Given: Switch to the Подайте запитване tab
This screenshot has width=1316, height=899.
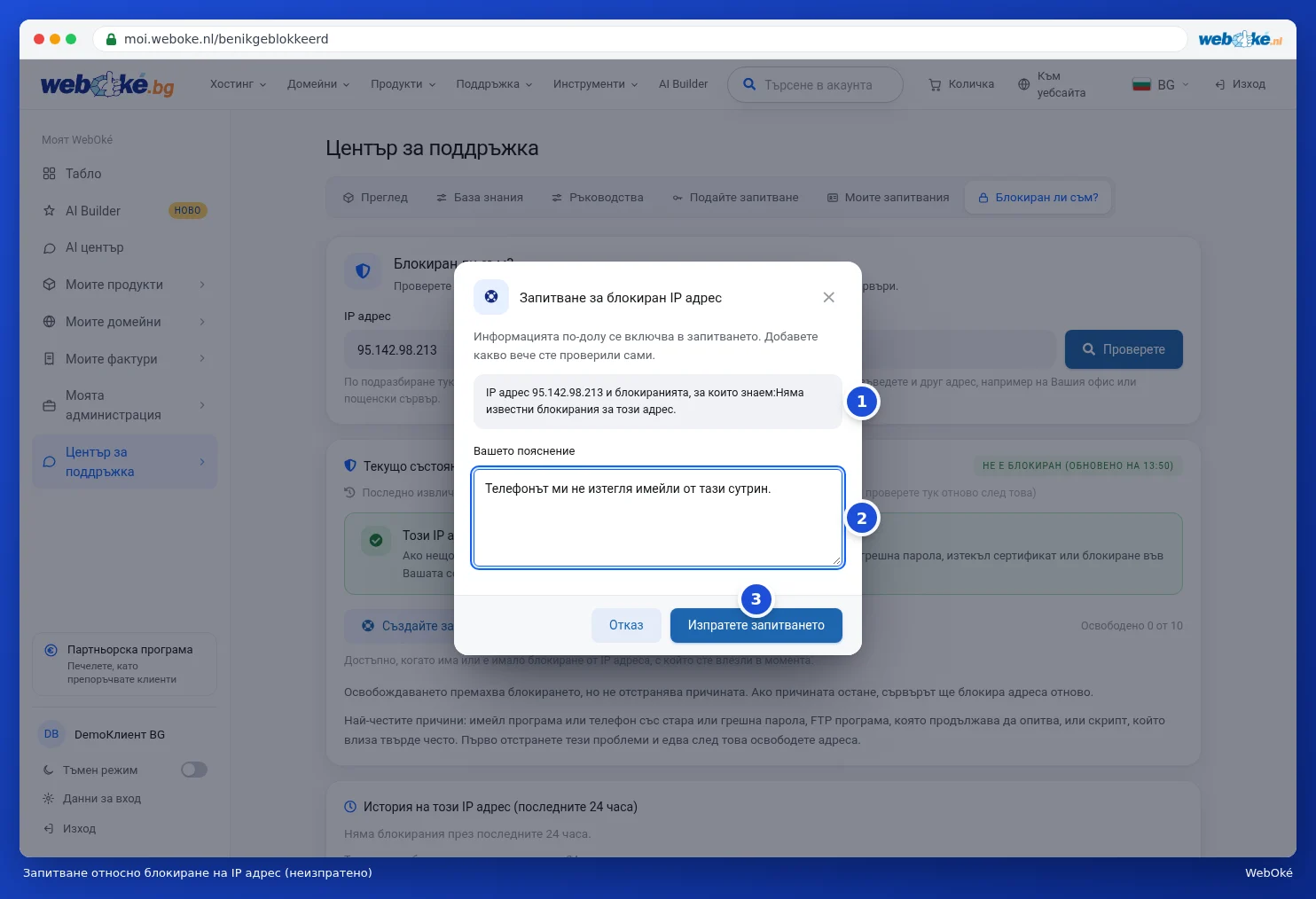Looking at the screenshot, I should click(735, 198).
